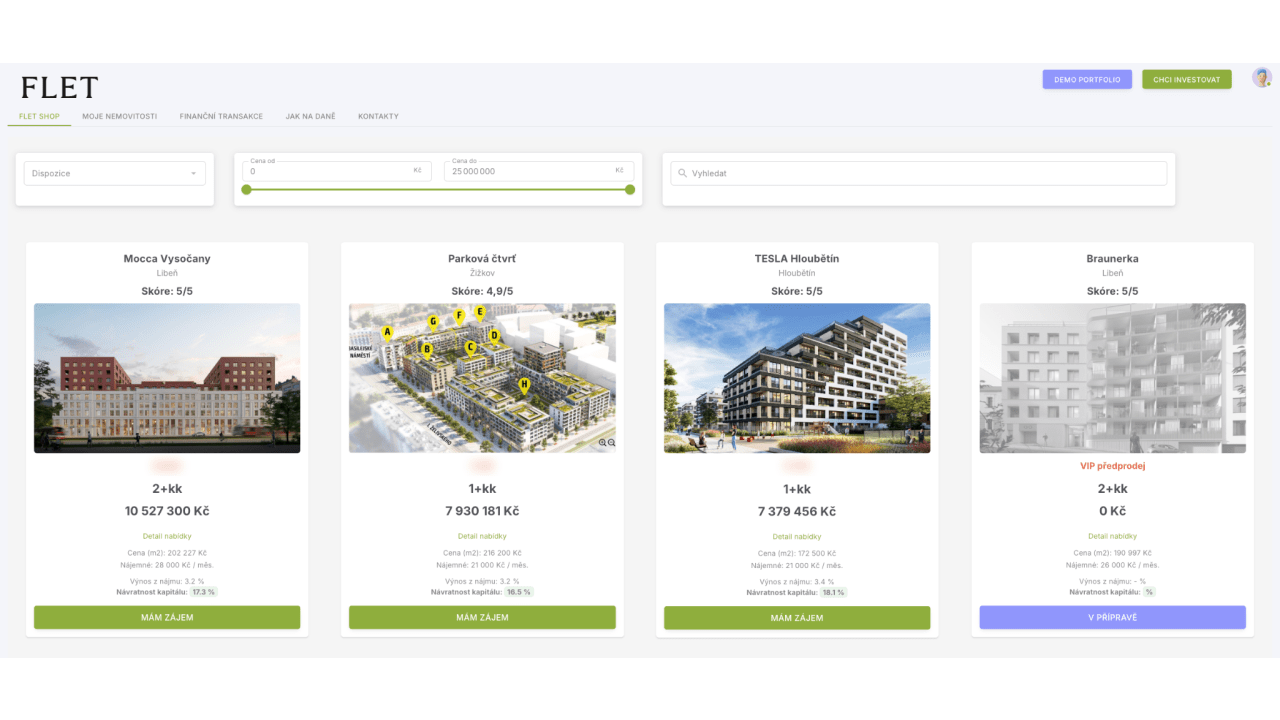Image resolution: width=1280 pixels, height=720 pixels.
Task: Open Demo portfolio
Action: 1087,79
